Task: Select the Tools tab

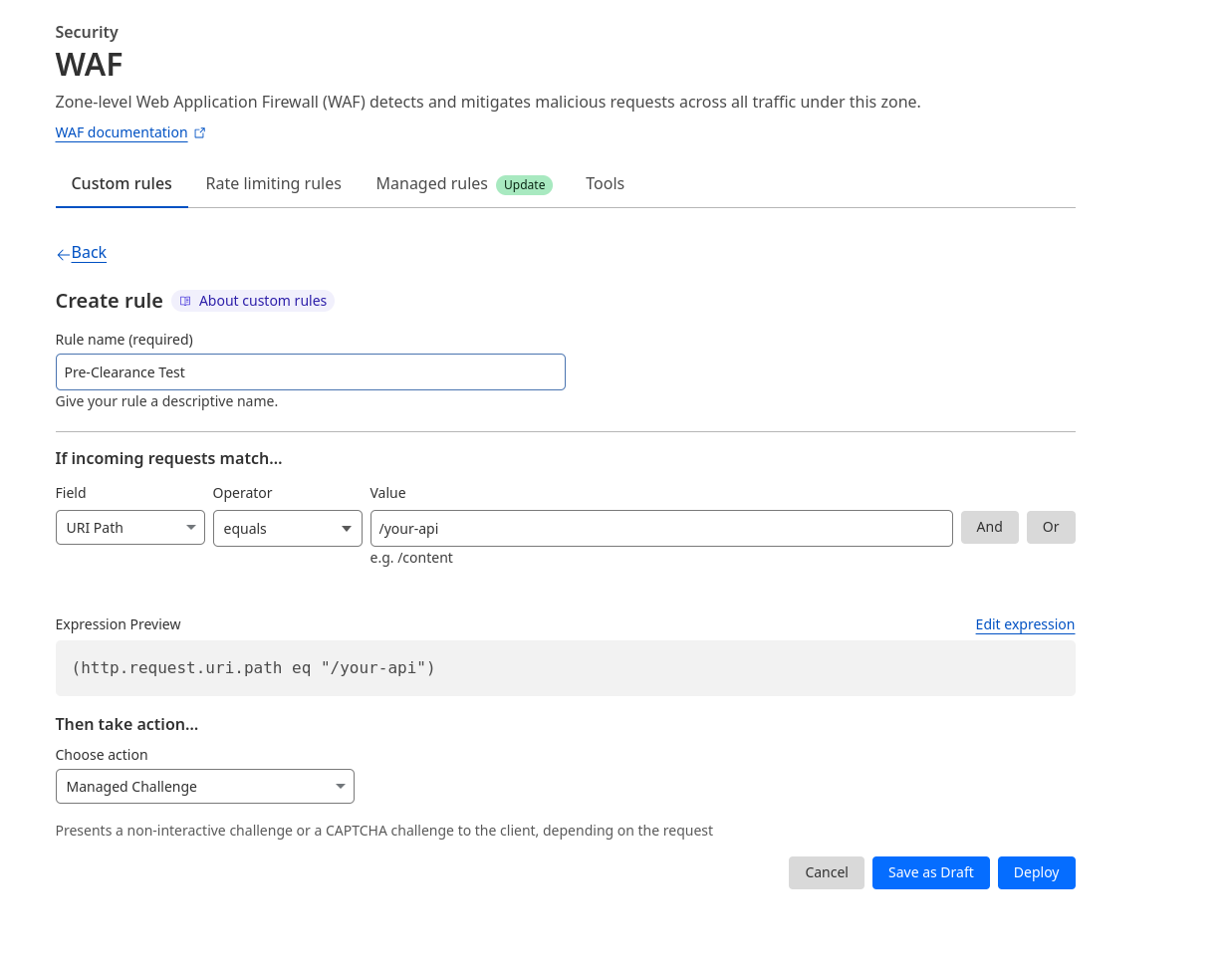Action: point(605,183)
